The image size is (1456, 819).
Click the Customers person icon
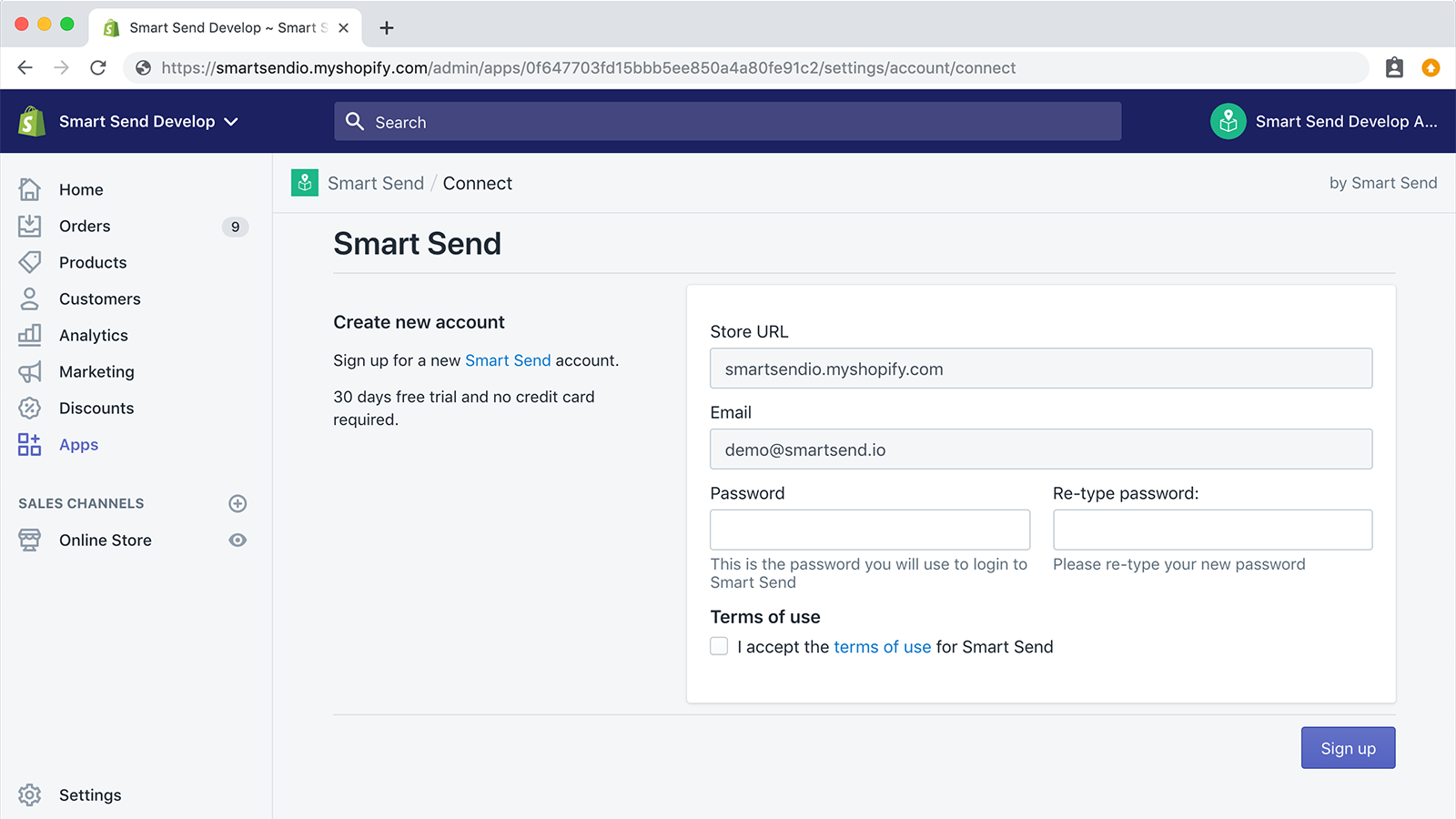[28, 298]
